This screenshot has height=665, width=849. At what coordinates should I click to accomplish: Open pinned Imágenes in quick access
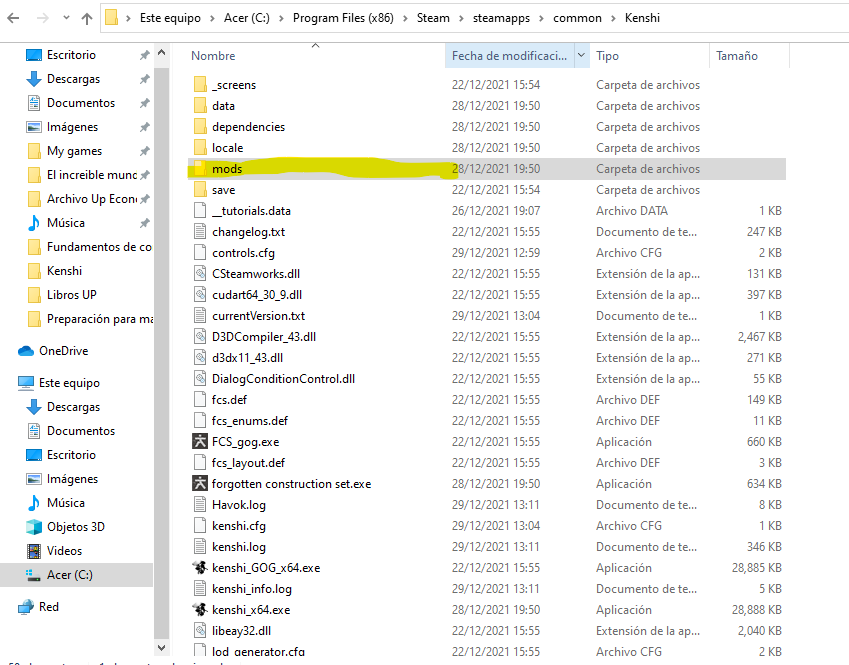tap(72, 127)
